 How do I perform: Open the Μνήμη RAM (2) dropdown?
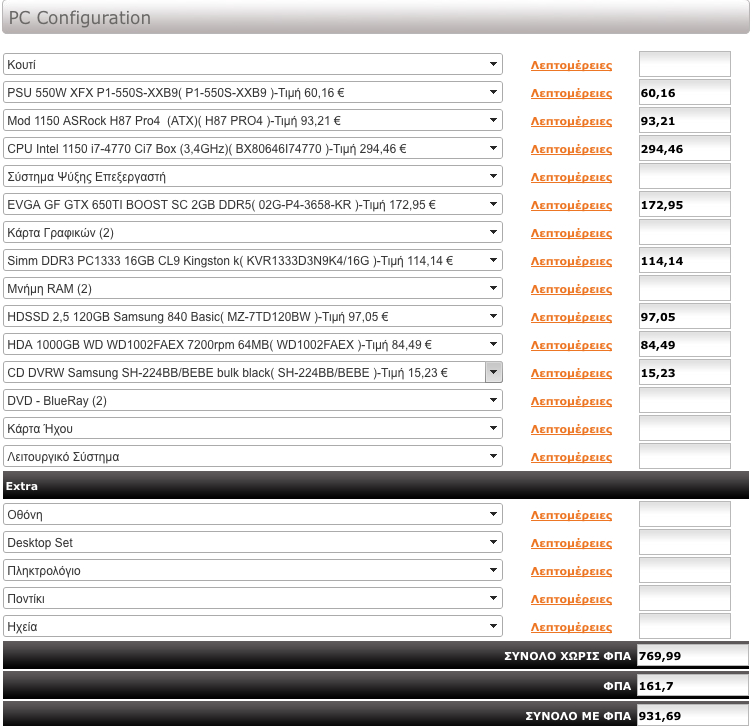253,288
